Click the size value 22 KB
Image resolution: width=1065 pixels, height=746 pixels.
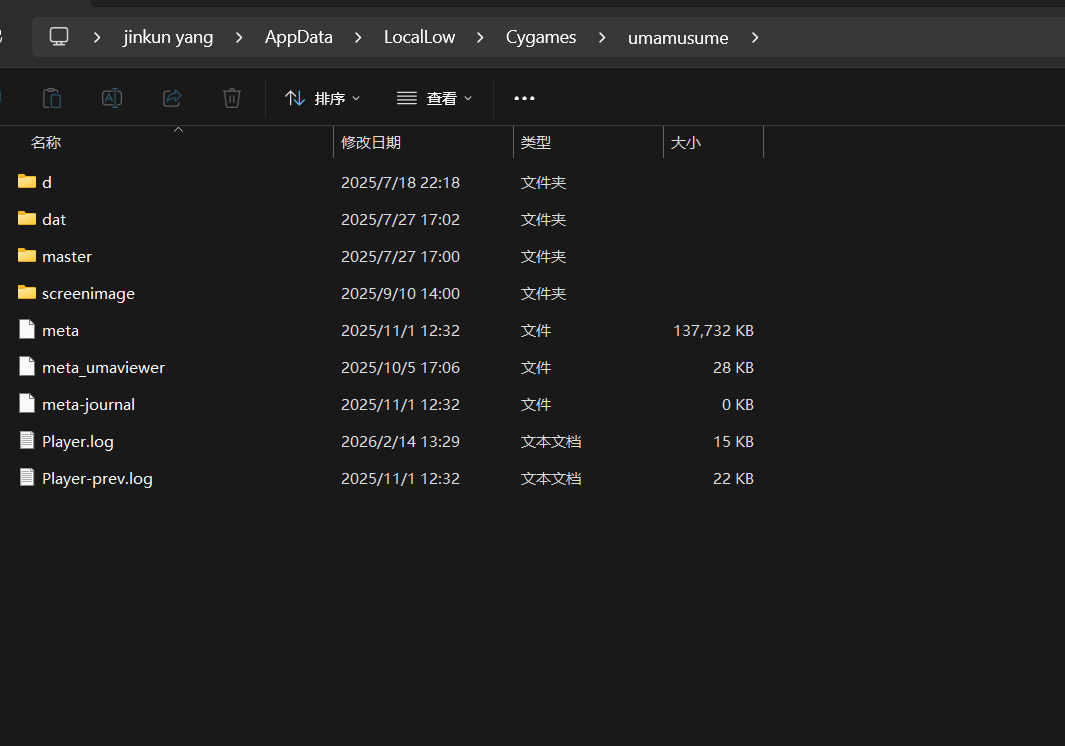pos(734,478)
